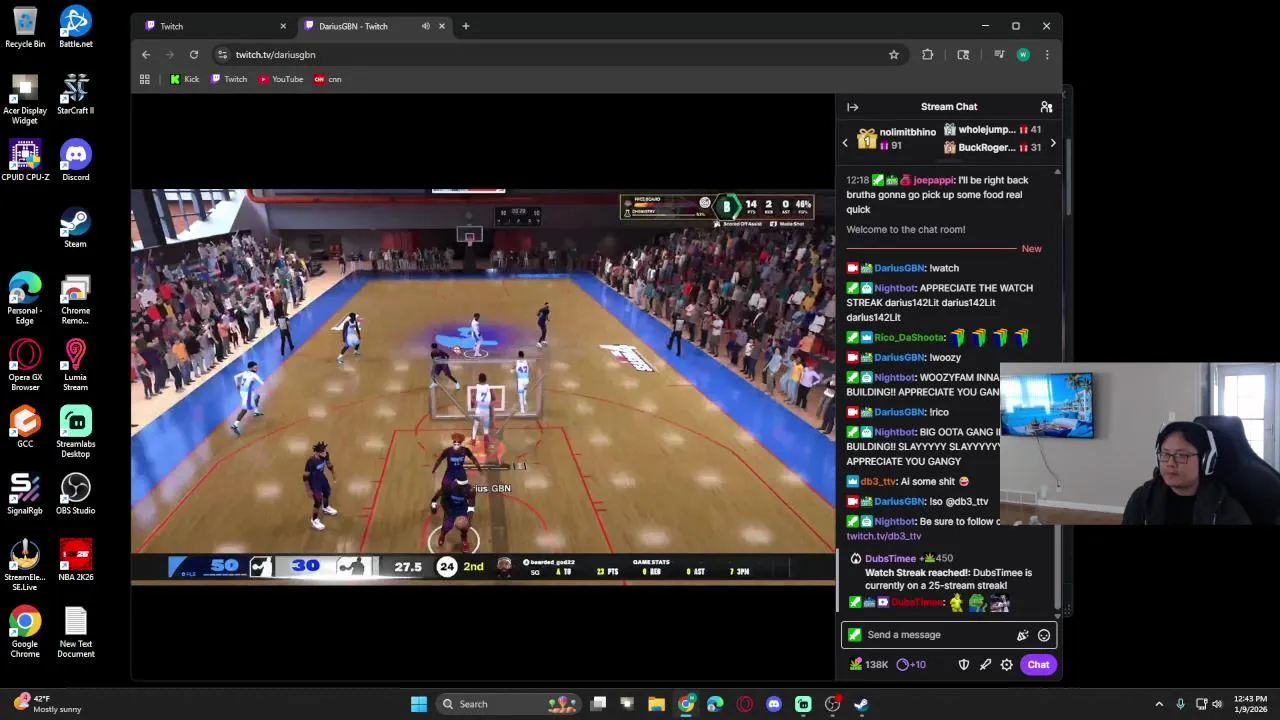Show next gifter leaderboard entry

1052,143
